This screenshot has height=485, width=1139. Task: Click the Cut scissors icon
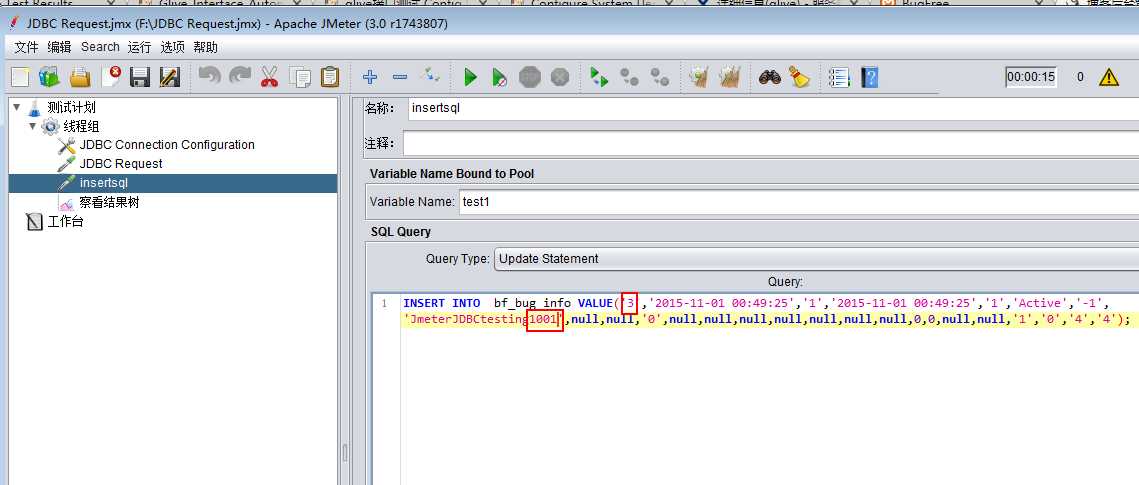pos(269,76)
